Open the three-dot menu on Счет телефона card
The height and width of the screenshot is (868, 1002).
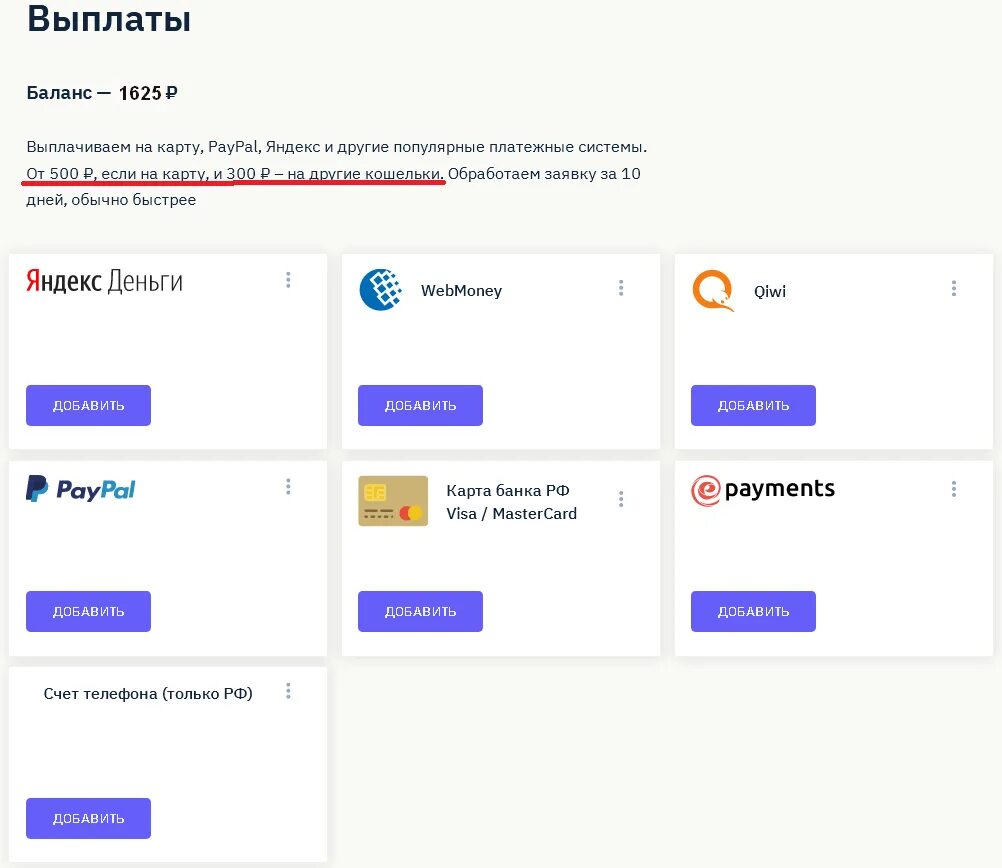click(288, 691)
